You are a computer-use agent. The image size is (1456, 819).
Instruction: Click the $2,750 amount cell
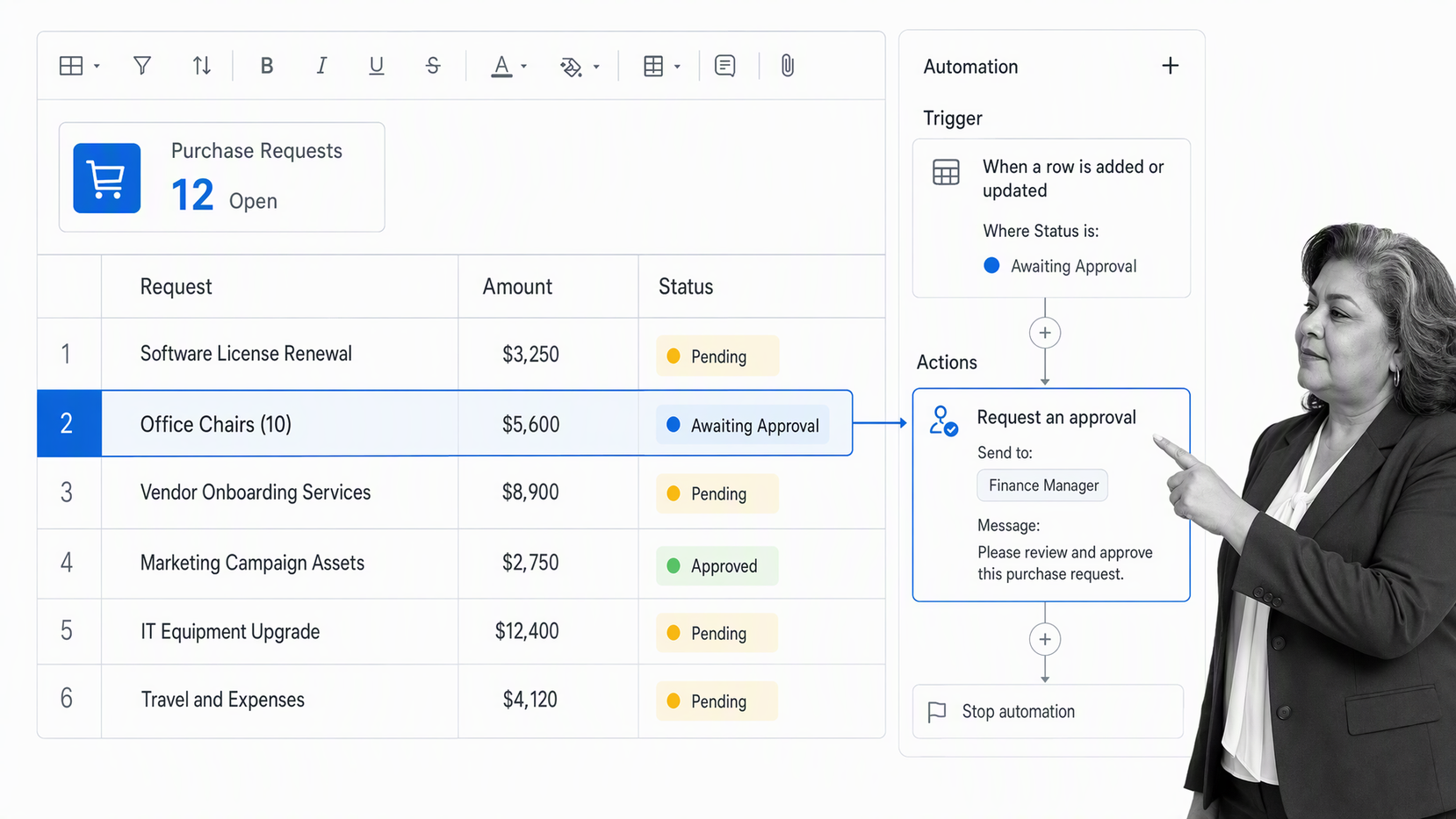coord(548,563)
